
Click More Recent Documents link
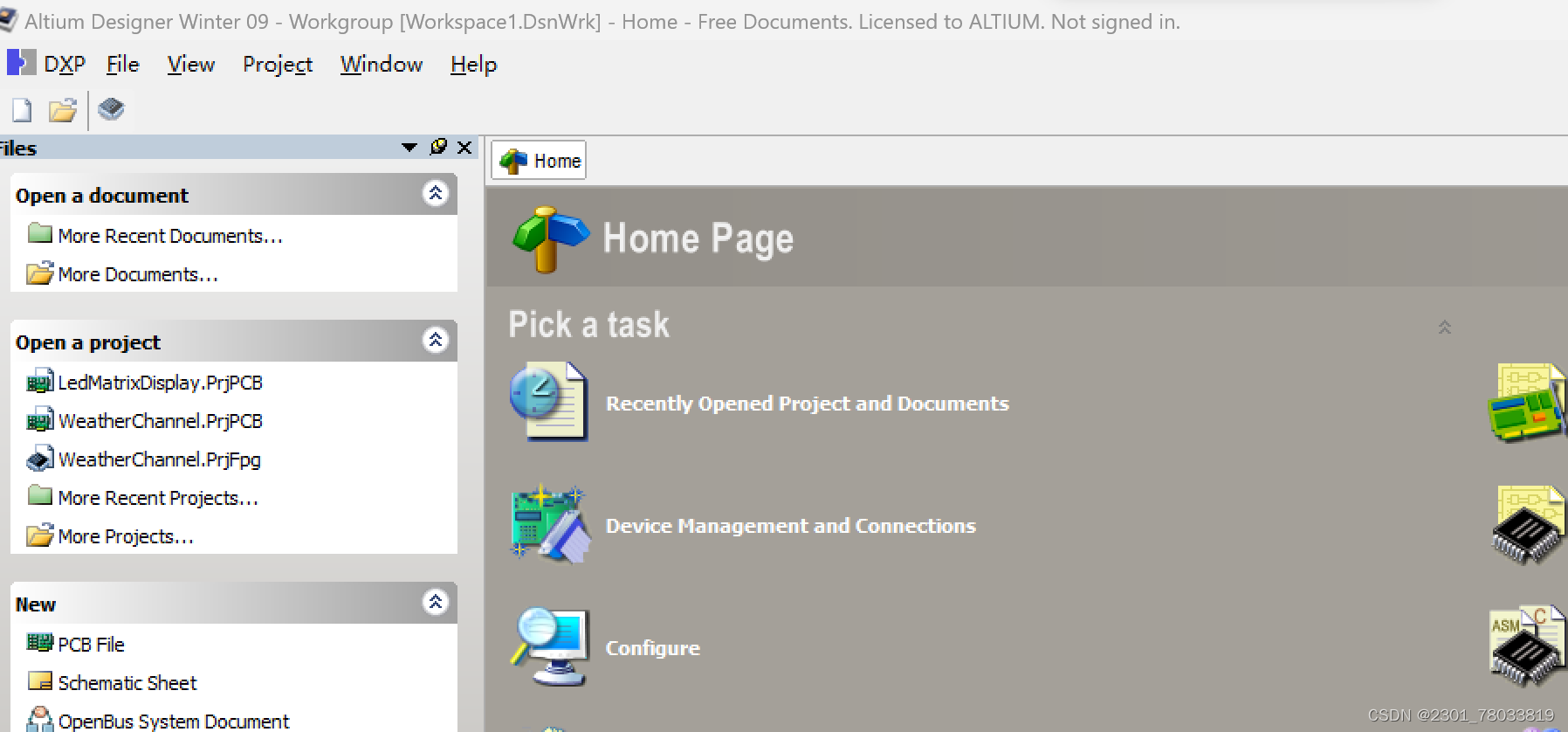click(x=170, y=236)
